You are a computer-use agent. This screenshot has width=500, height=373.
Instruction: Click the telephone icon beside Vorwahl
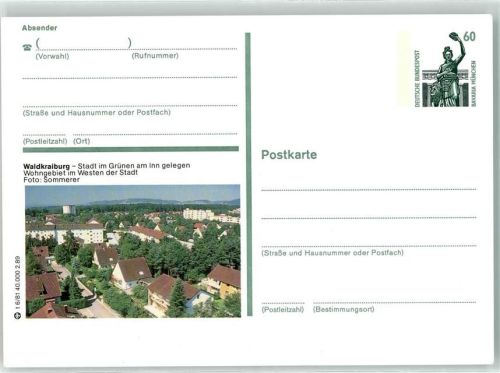click(x=27, y=47)
